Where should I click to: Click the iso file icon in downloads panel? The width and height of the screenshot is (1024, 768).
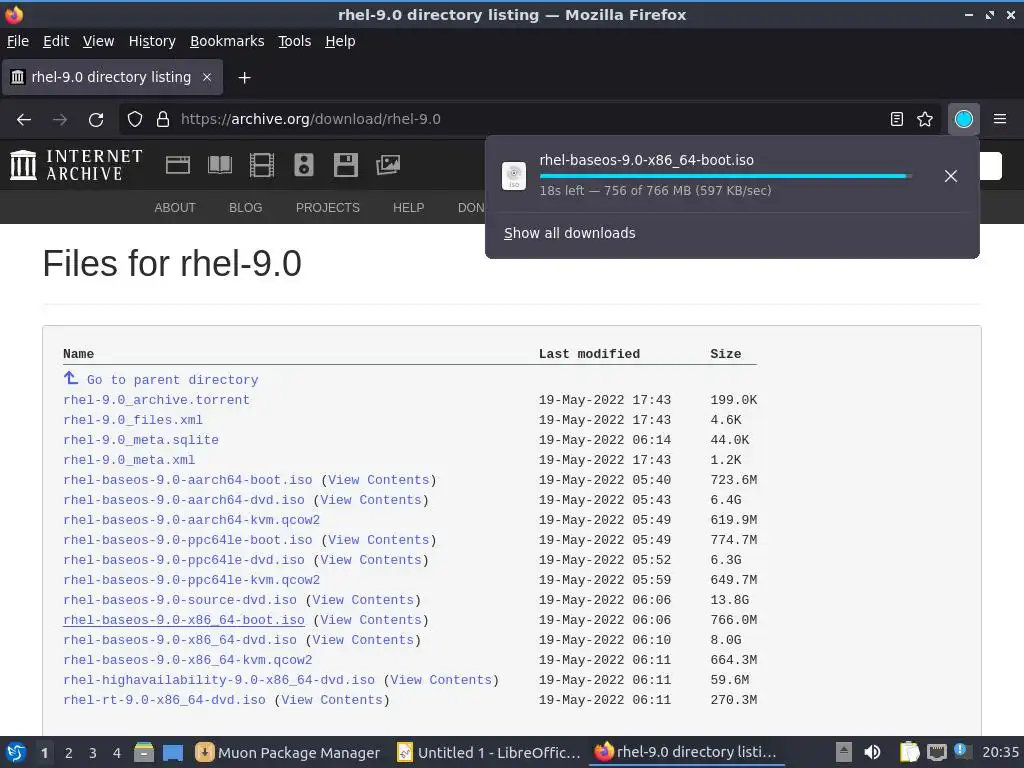coord(514,176)
